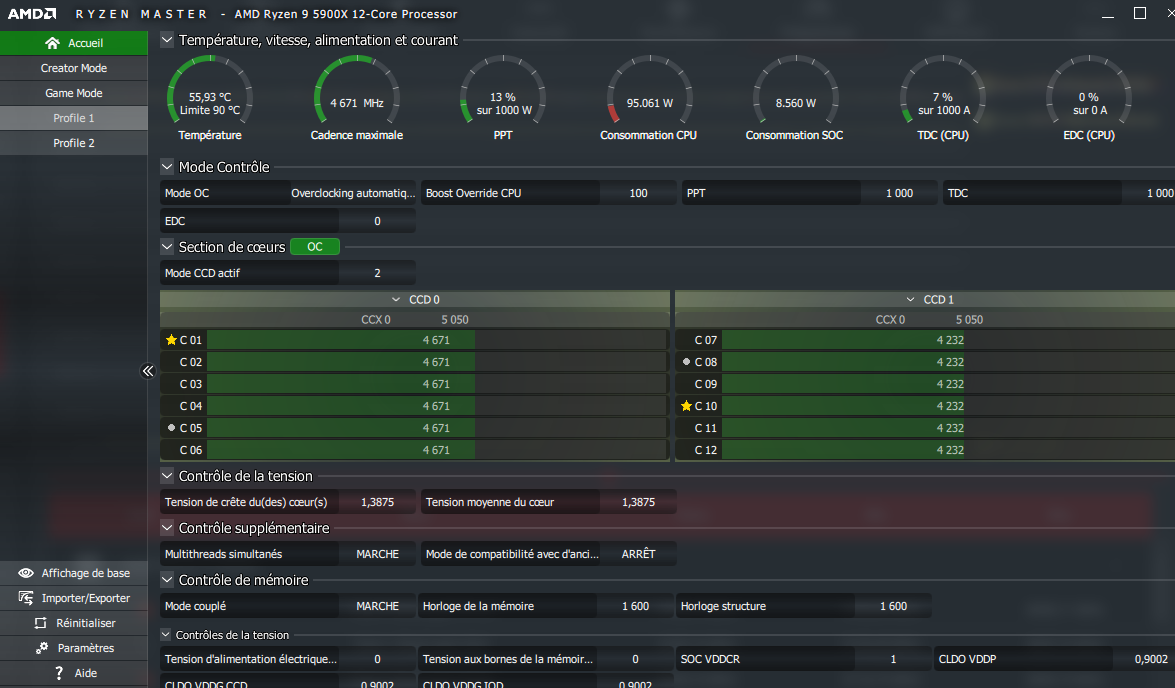Switch to the Creator Mode tab
1175x688 pixels.
(x=73, y=68)
